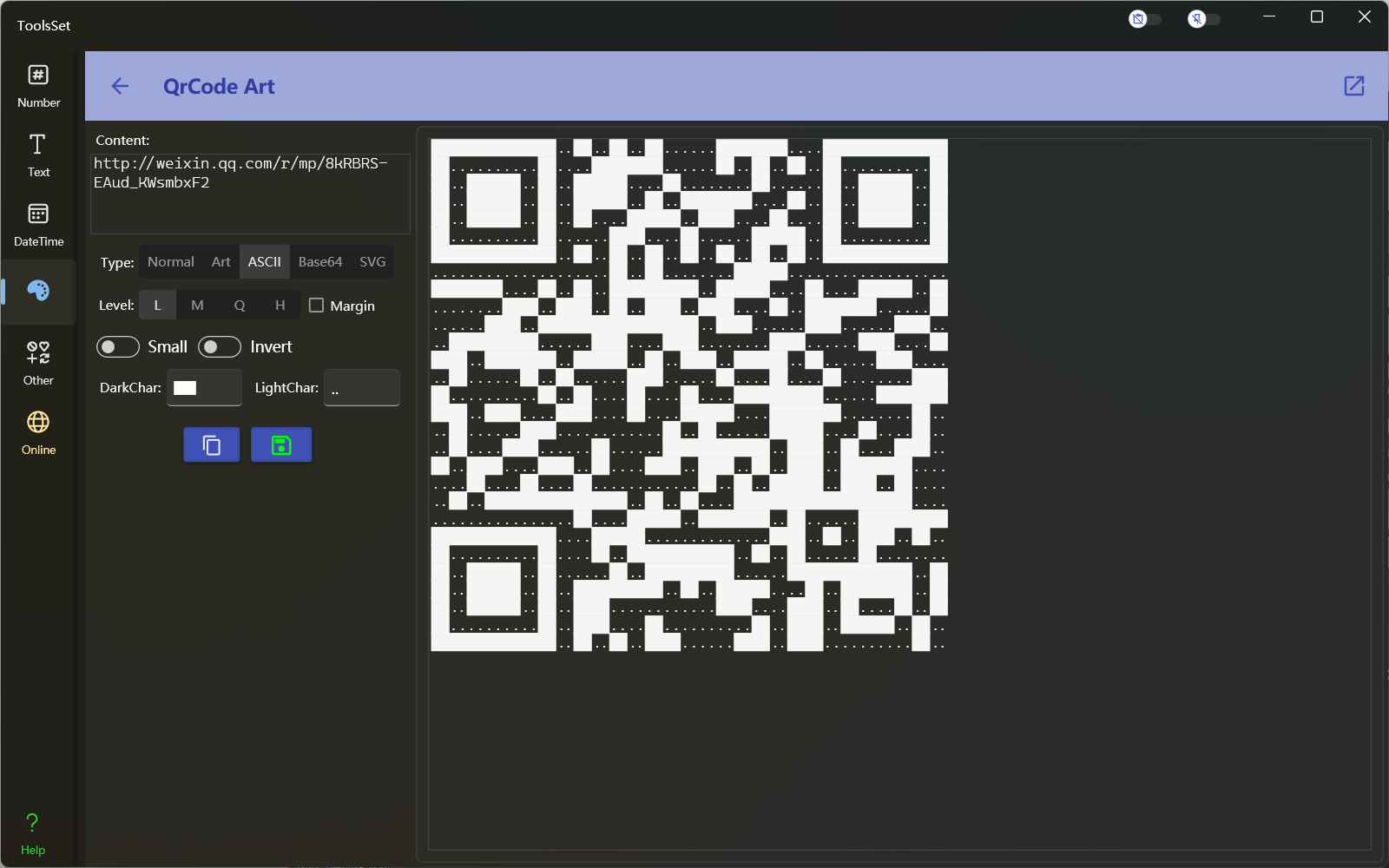This screenshot has height=868, width=1389.
Task: Save the QR code to file
Action: [x=281, y=445]
